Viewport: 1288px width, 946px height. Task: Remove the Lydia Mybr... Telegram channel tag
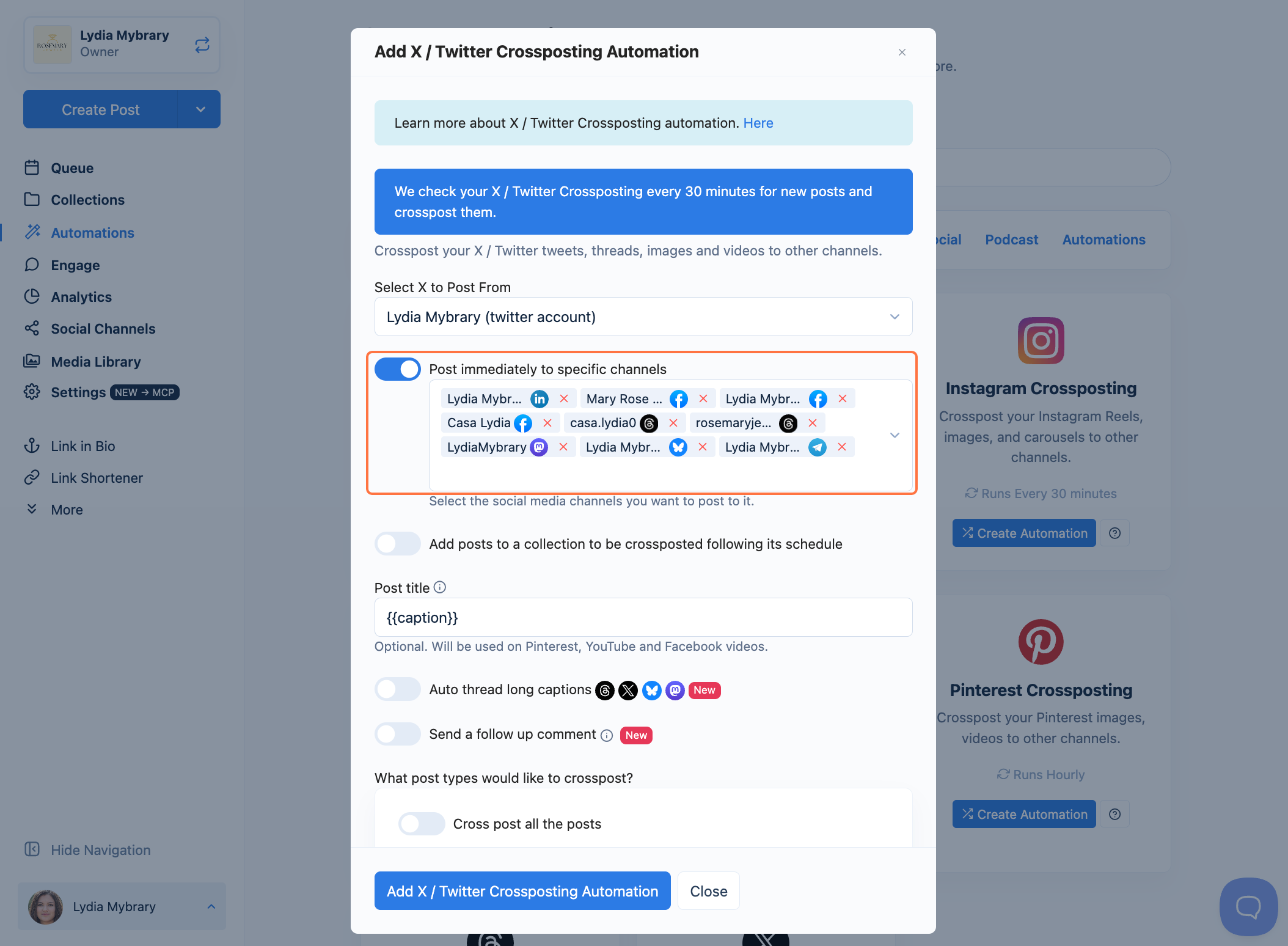click(x=842, y=447)
